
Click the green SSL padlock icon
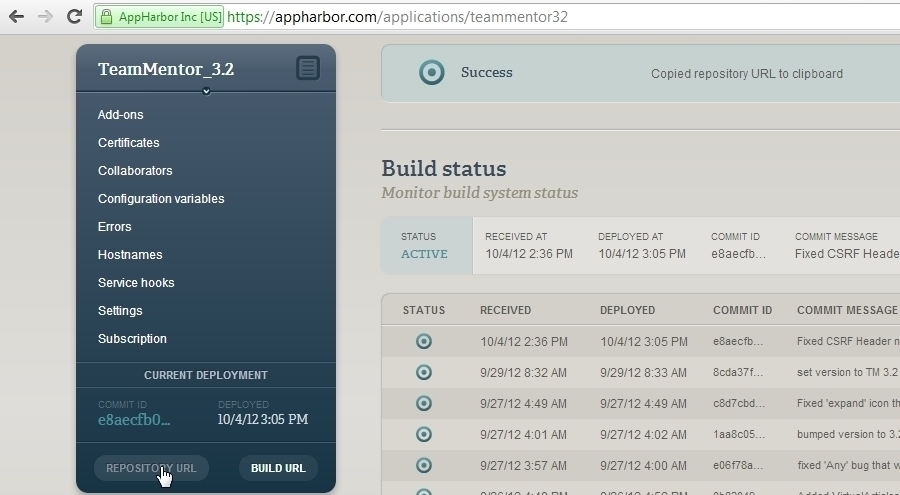(106, 17)
